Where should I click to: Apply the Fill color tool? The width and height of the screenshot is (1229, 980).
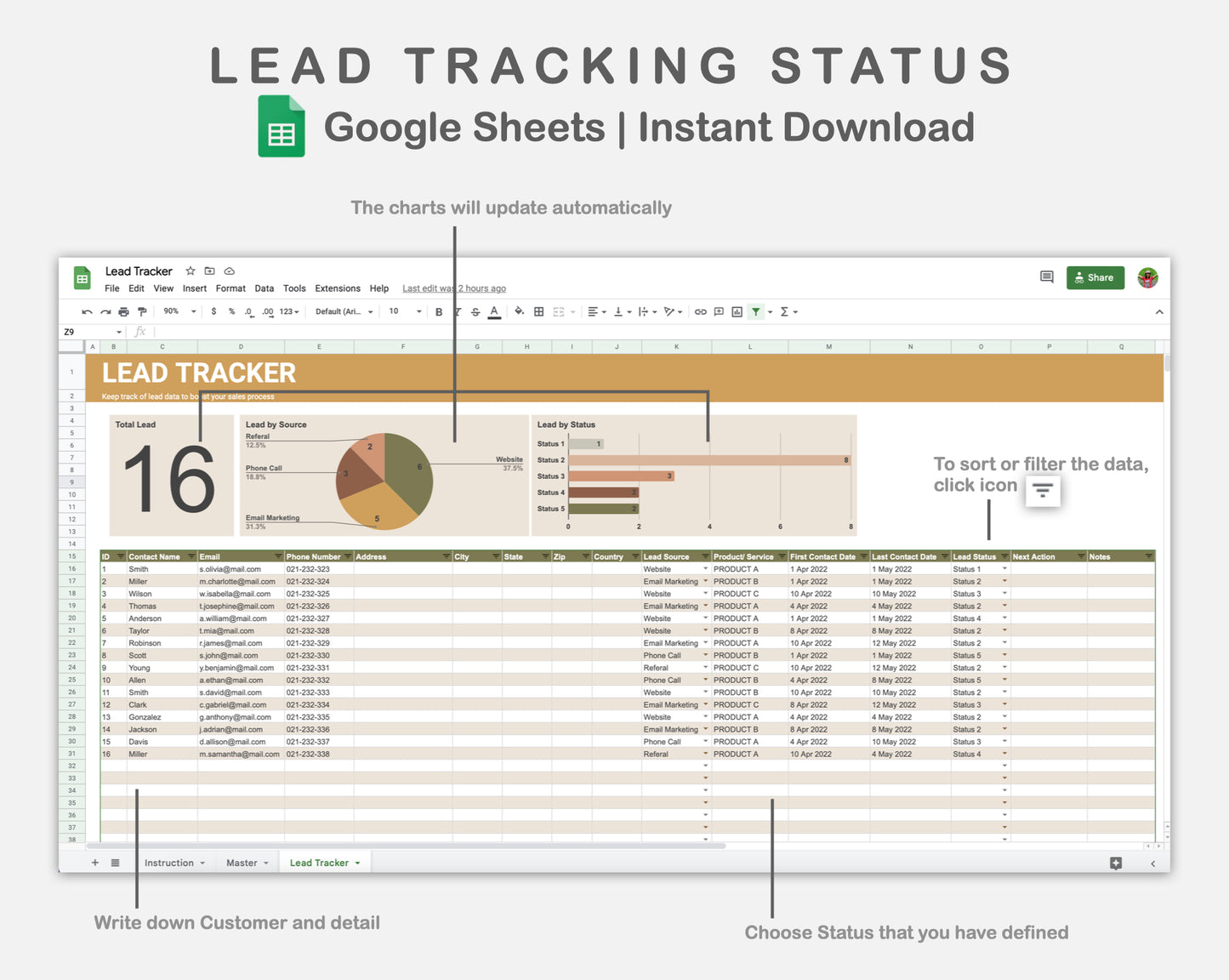pyautogui.click(x=519, y=311)
